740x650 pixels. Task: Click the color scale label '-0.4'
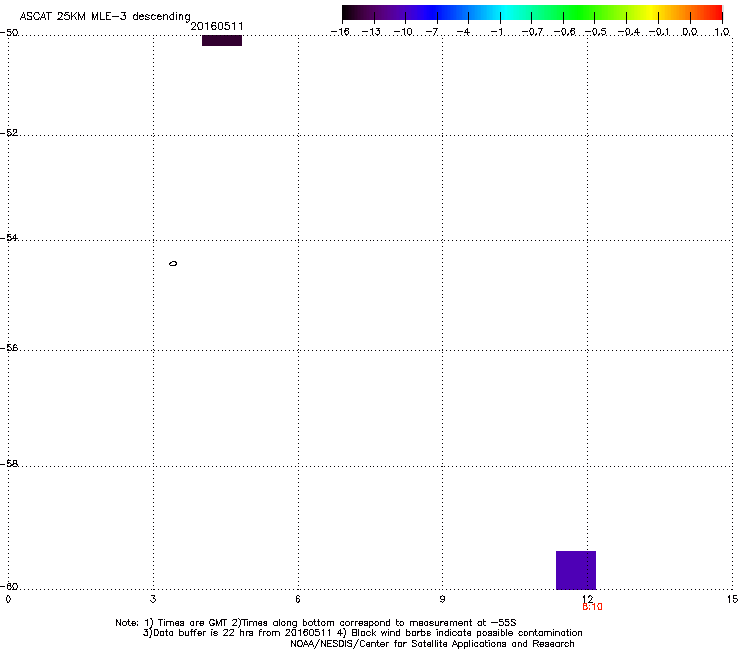click(629, 32)
